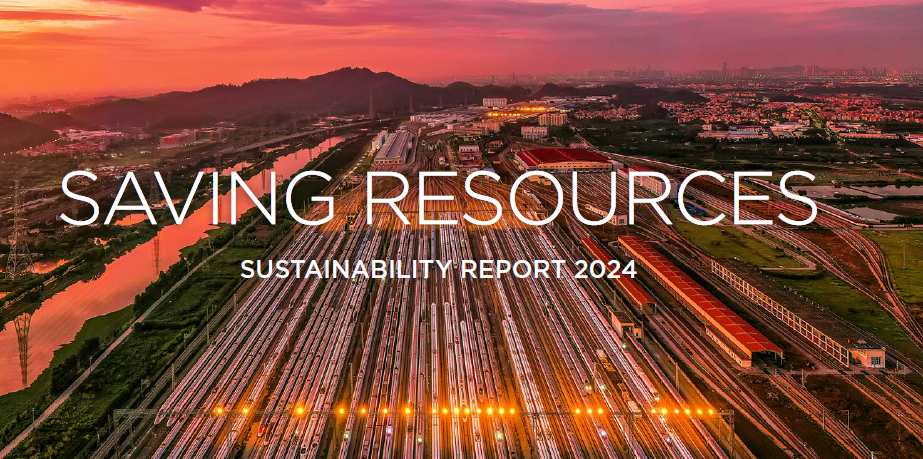
Task: Click the row of orange signal lights
Action: click(460, 410)
